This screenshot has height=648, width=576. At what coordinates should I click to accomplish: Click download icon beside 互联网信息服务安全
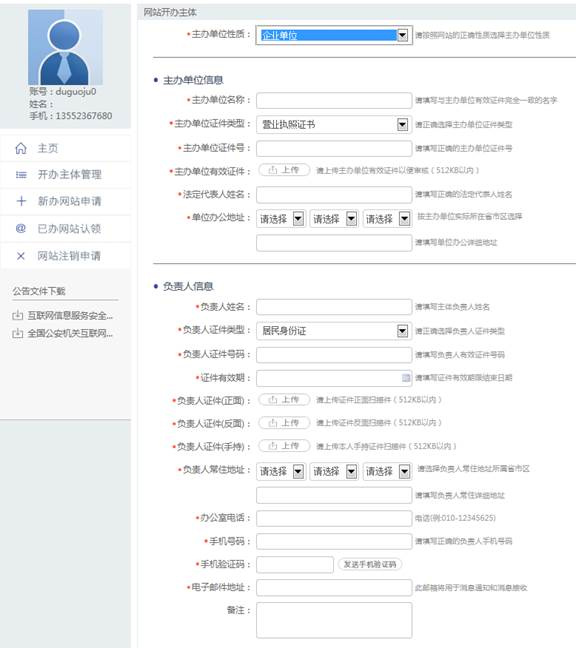[17, 316]
